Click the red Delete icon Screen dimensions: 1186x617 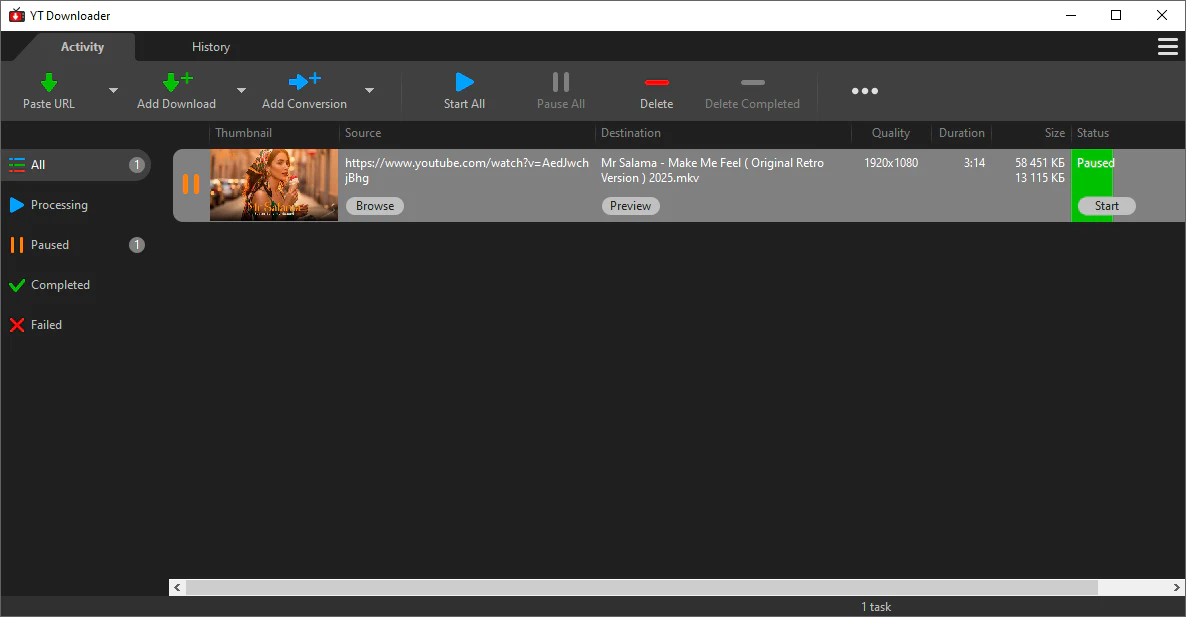[x=656, y=82]
